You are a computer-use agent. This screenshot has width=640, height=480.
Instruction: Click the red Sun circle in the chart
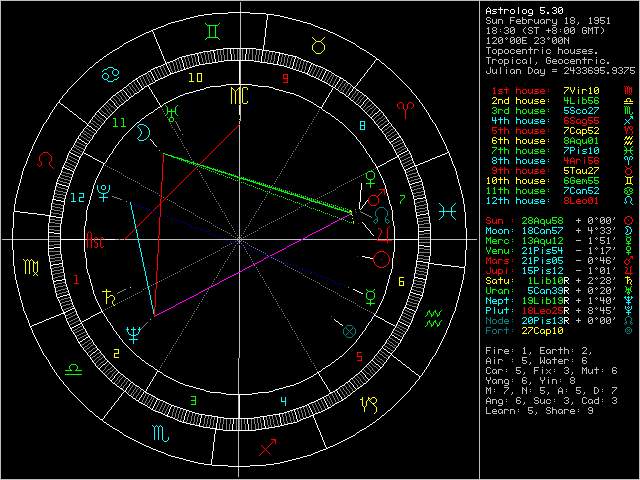tap(381, 260)
